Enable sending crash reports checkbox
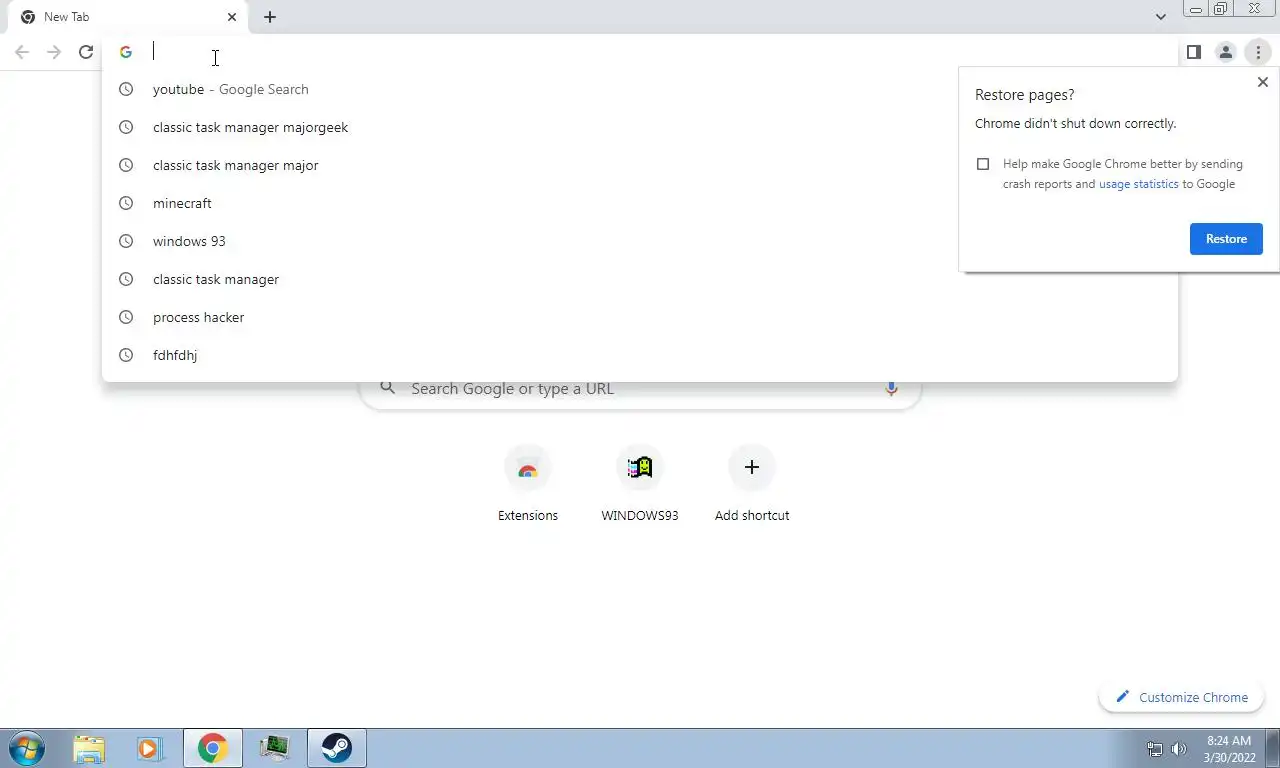Image resolution: width=1280 pixels, height=768 pixels. tap(983, 164)
